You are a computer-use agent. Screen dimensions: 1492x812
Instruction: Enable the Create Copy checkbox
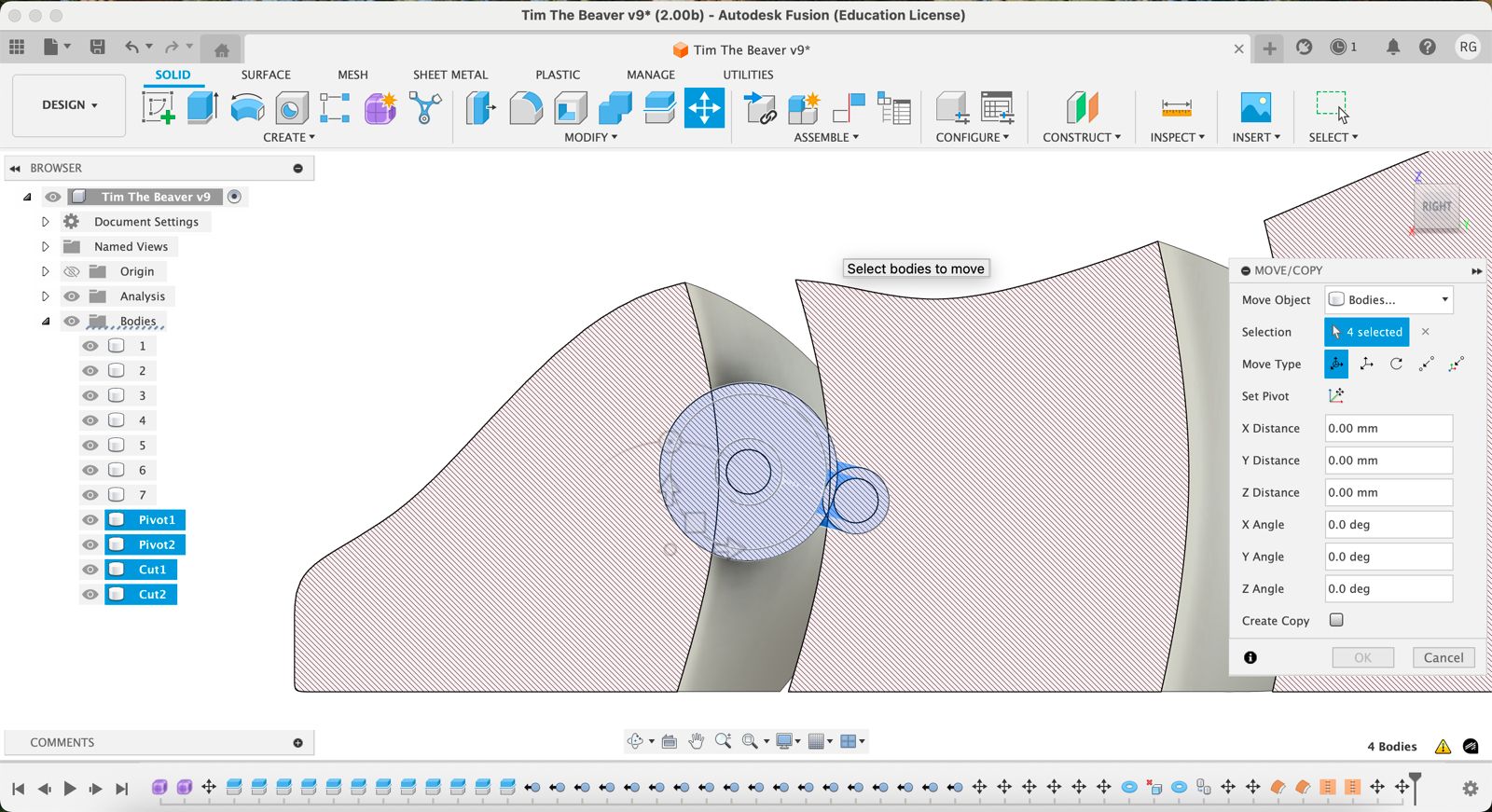tap(1336, 620)
